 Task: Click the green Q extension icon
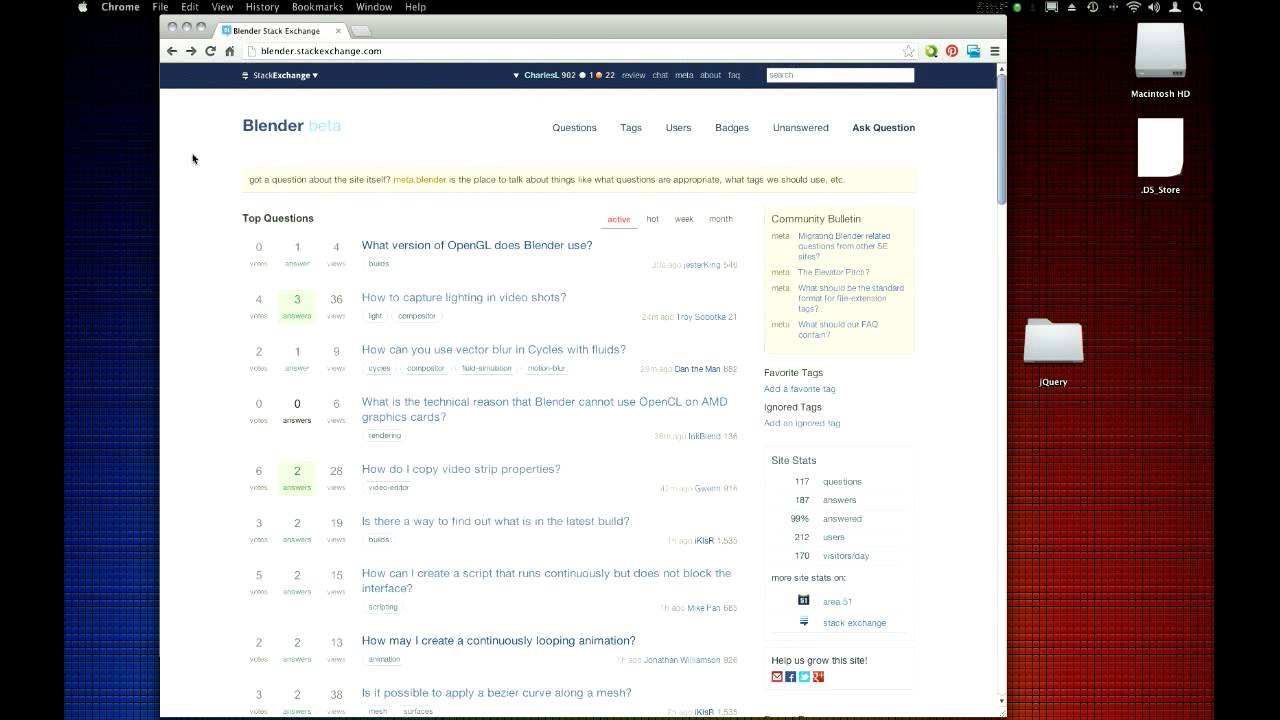point(931,51)
